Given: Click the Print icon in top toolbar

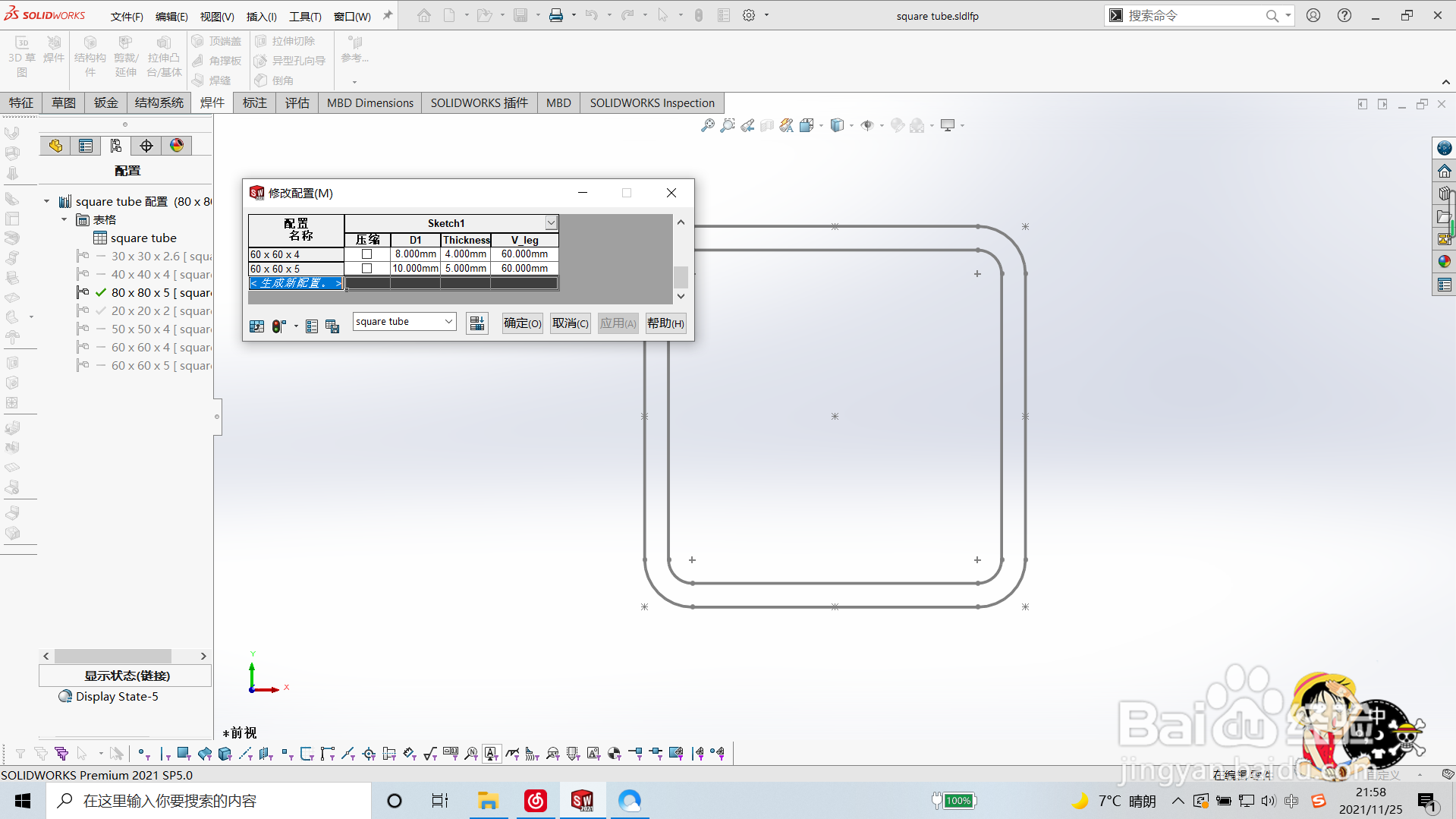Looking at the screenshot, I should 556,15.
